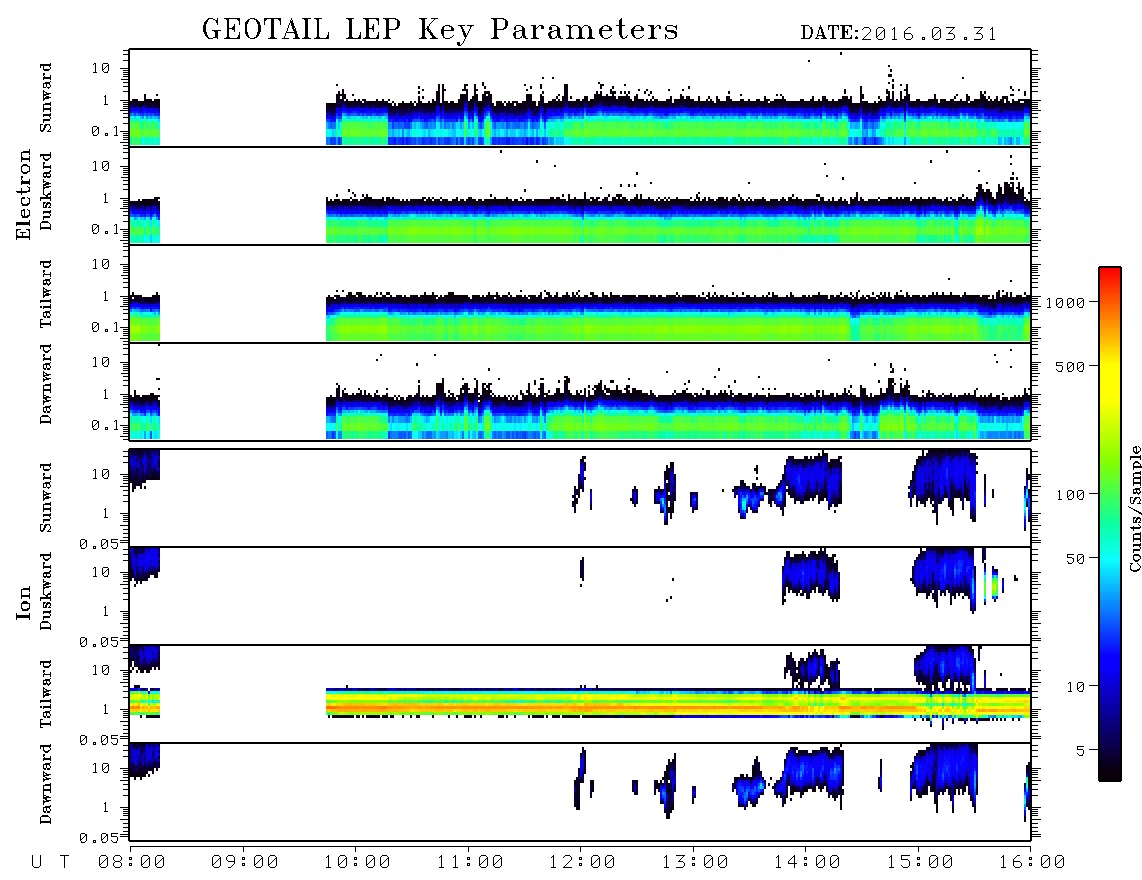
Task: Click the "100" colorbar tick label
Action: point(1071,495)
